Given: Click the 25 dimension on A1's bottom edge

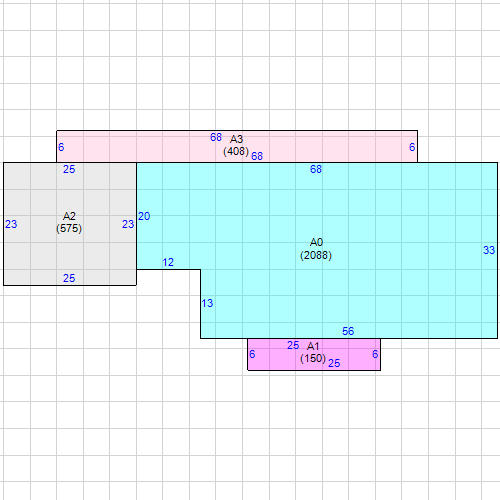Looking at the screenshot, I should pyautogui.click(x=334, y=363).
